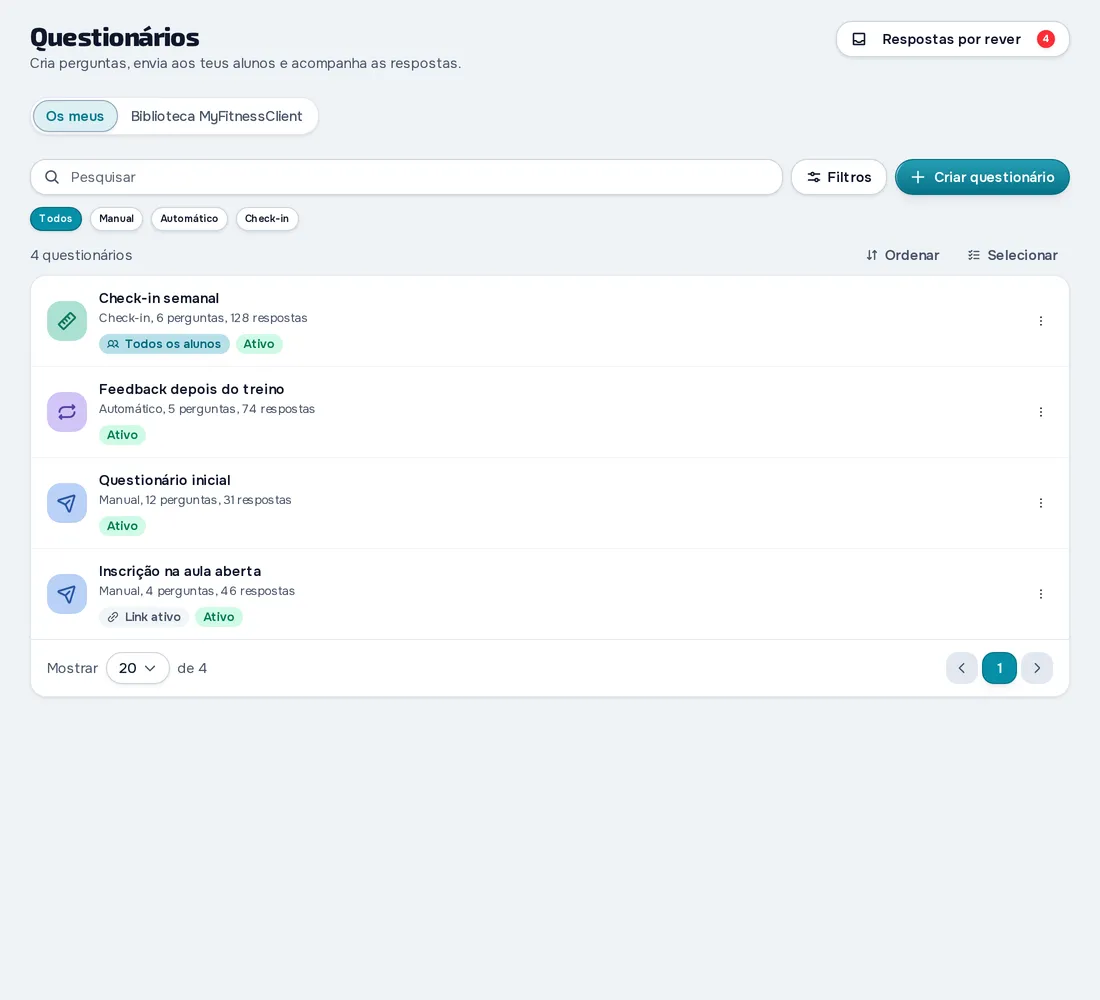Click the Link ativo tag
The width and height of the screenshot is (1100, 1000).
click(144, 617)
